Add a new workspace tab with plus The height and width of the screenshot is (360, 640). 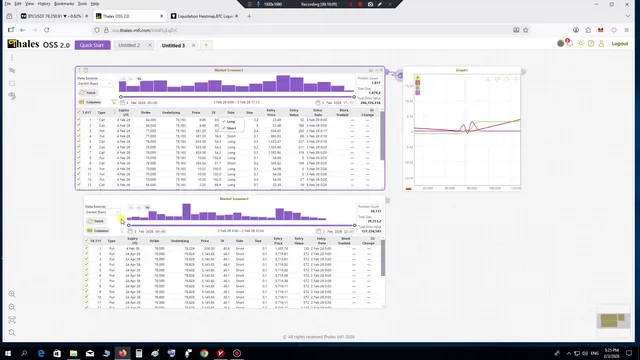coord(206,45)
